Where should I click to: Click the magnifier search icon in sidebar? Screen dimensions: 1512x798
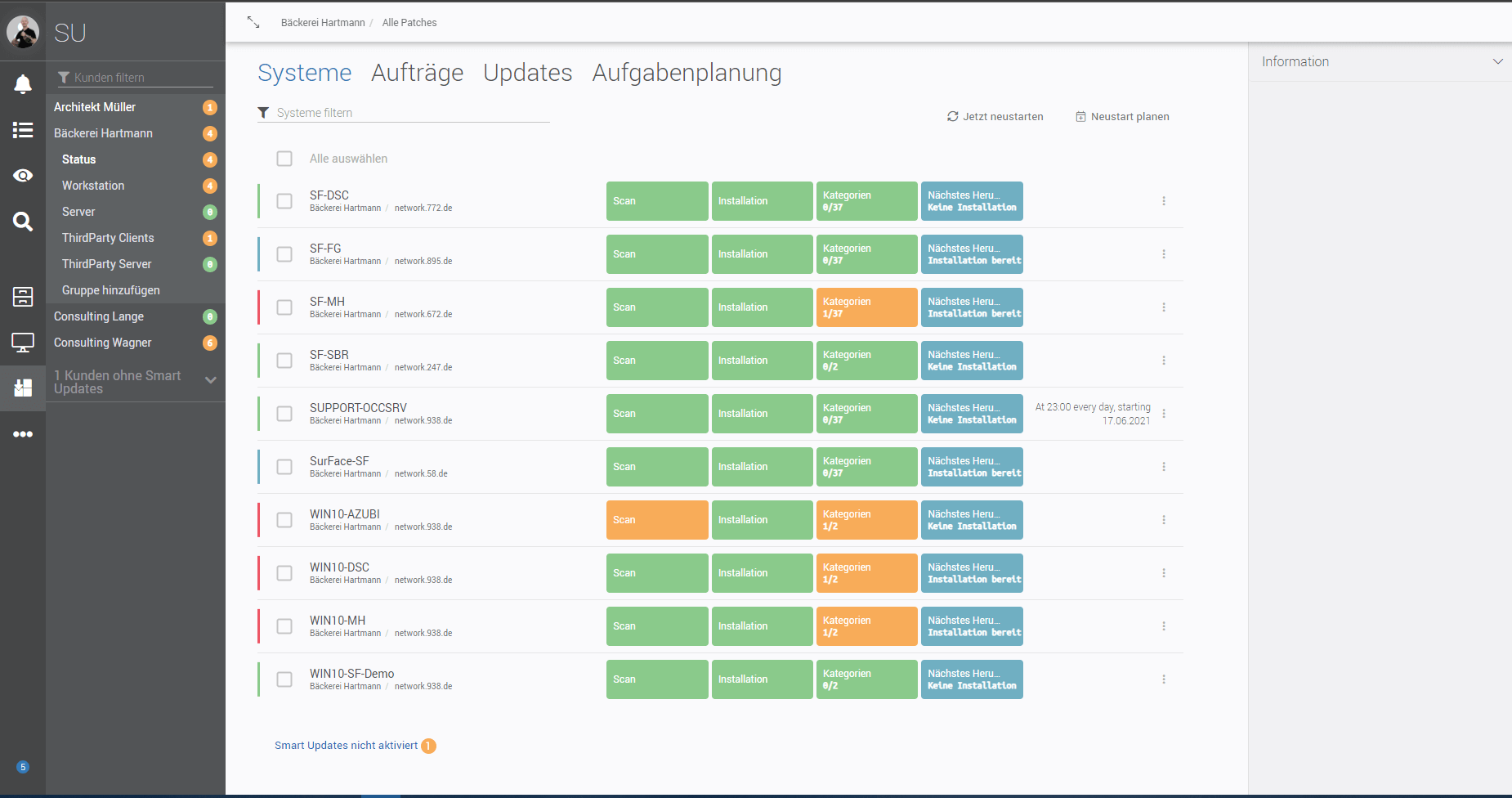pos(23,222)
